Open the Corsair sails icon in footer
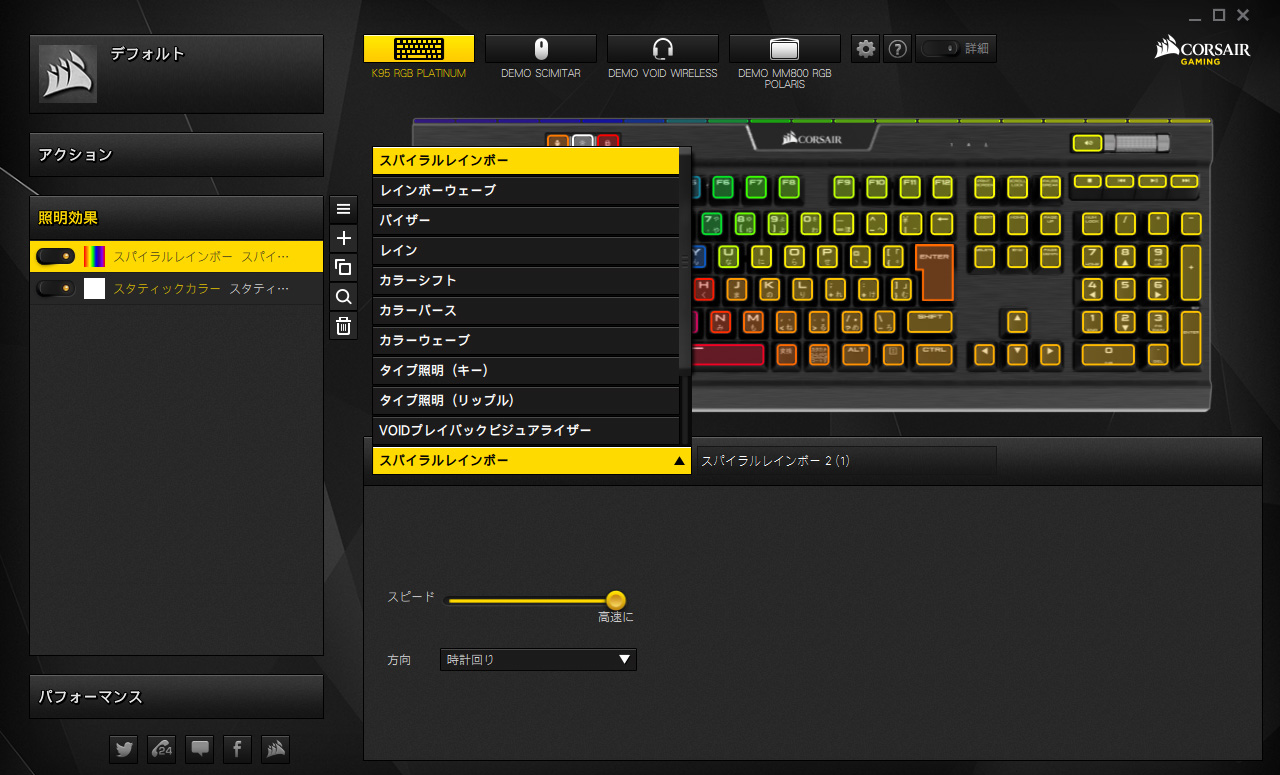 click(275, 749)
